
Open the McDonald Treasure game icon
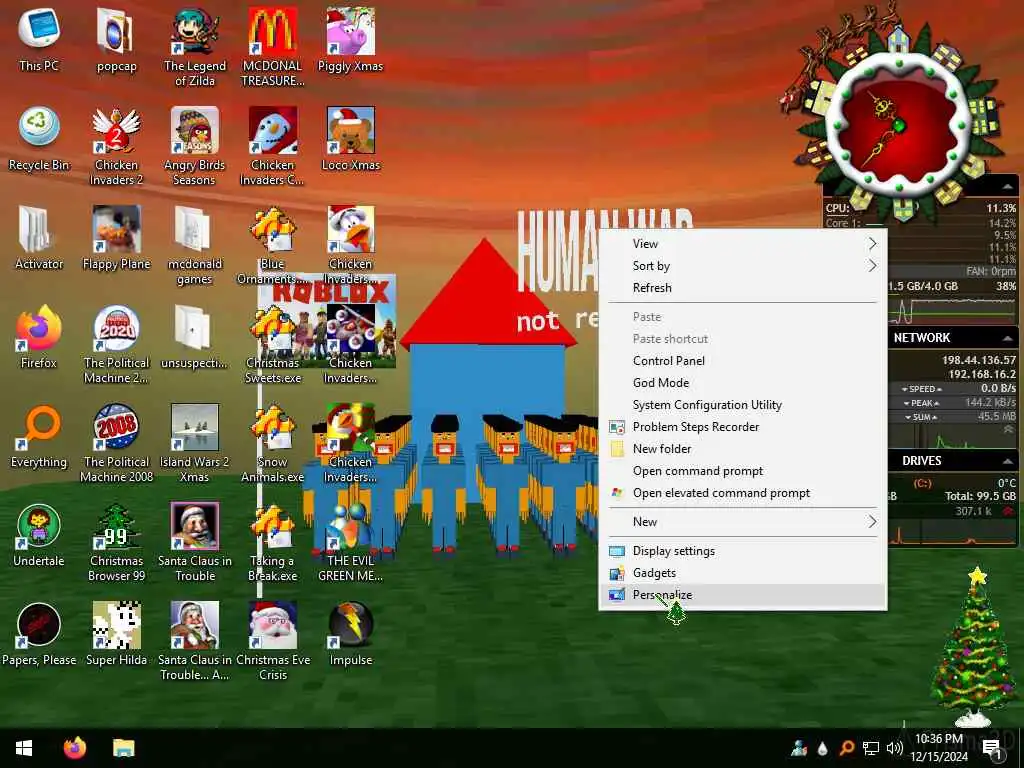tap(273, 46)
